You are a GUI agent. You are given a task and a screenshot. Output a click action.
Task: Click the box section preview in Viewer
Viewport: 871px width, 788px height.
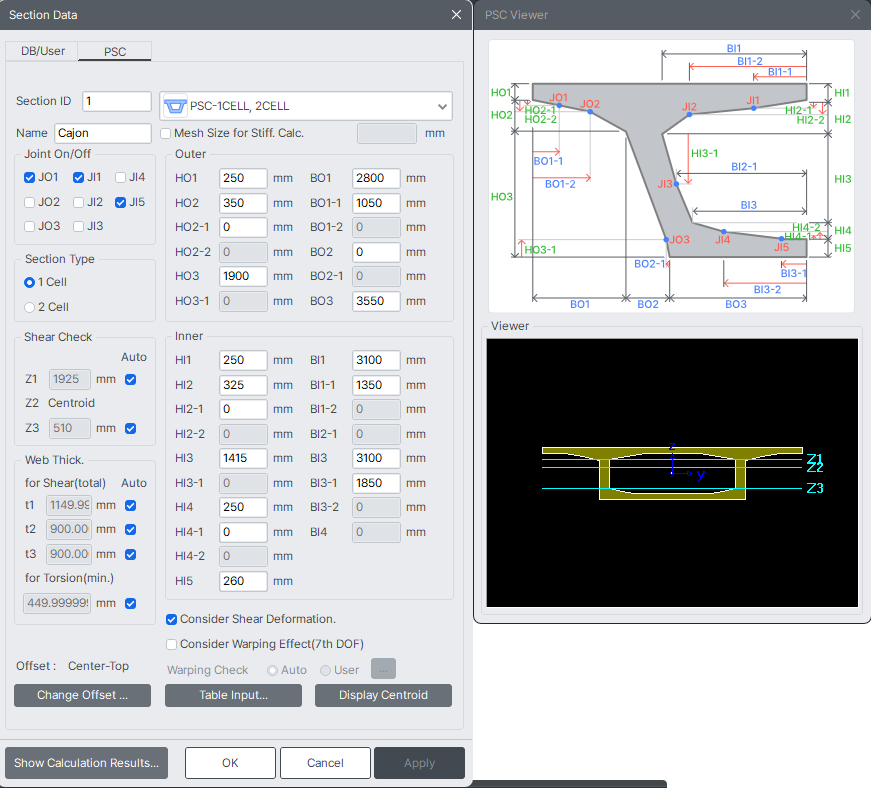point(672,473)
